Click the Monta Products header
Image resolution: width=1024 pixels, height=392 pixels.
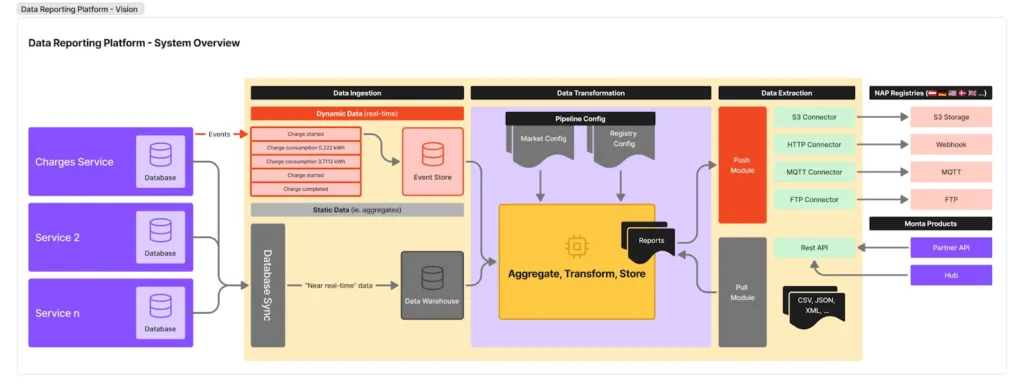(931, 223)
